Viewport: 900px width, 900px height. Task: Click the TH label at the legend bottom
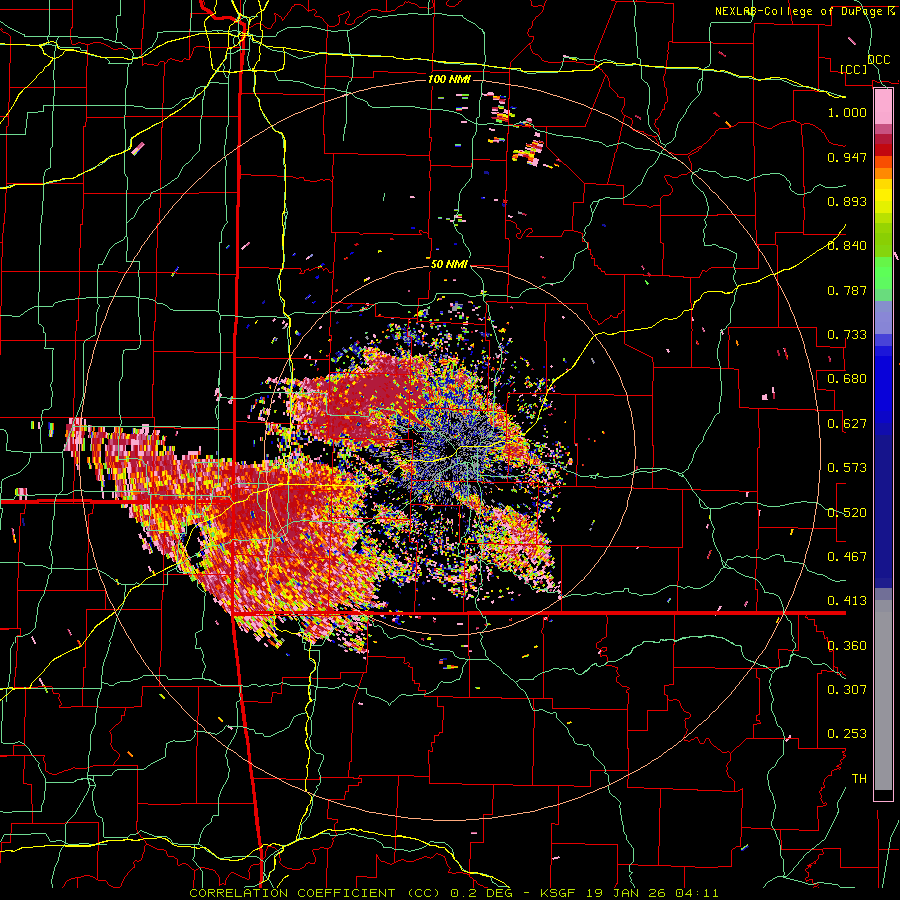859,779
